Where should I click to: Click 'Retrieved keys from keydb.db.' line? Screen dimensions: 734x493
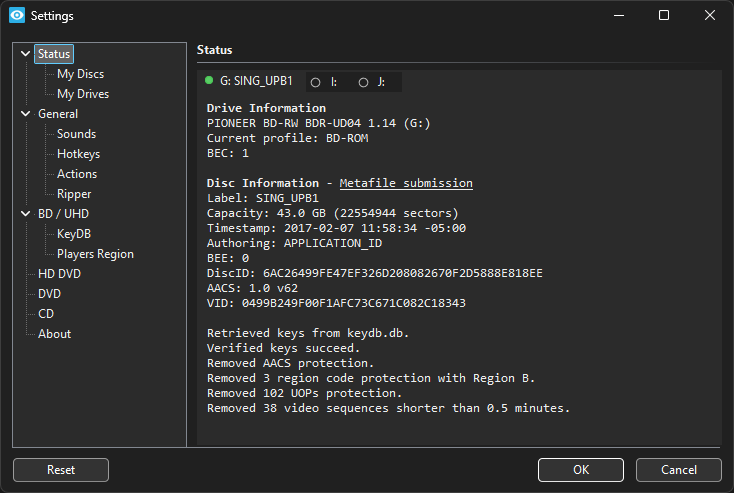tap(308, 333)
